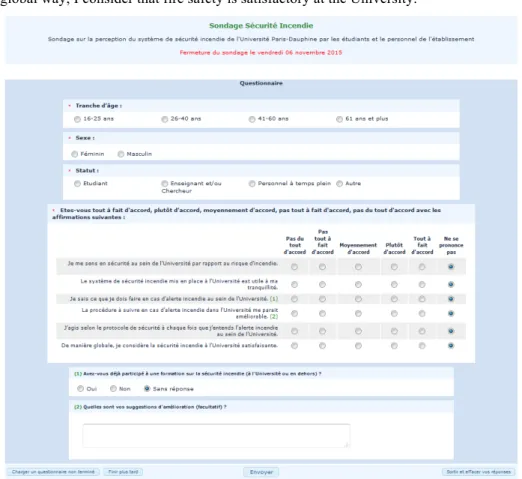
Task: Answer Non to fire safety training question
Action: tap(113, 389)
